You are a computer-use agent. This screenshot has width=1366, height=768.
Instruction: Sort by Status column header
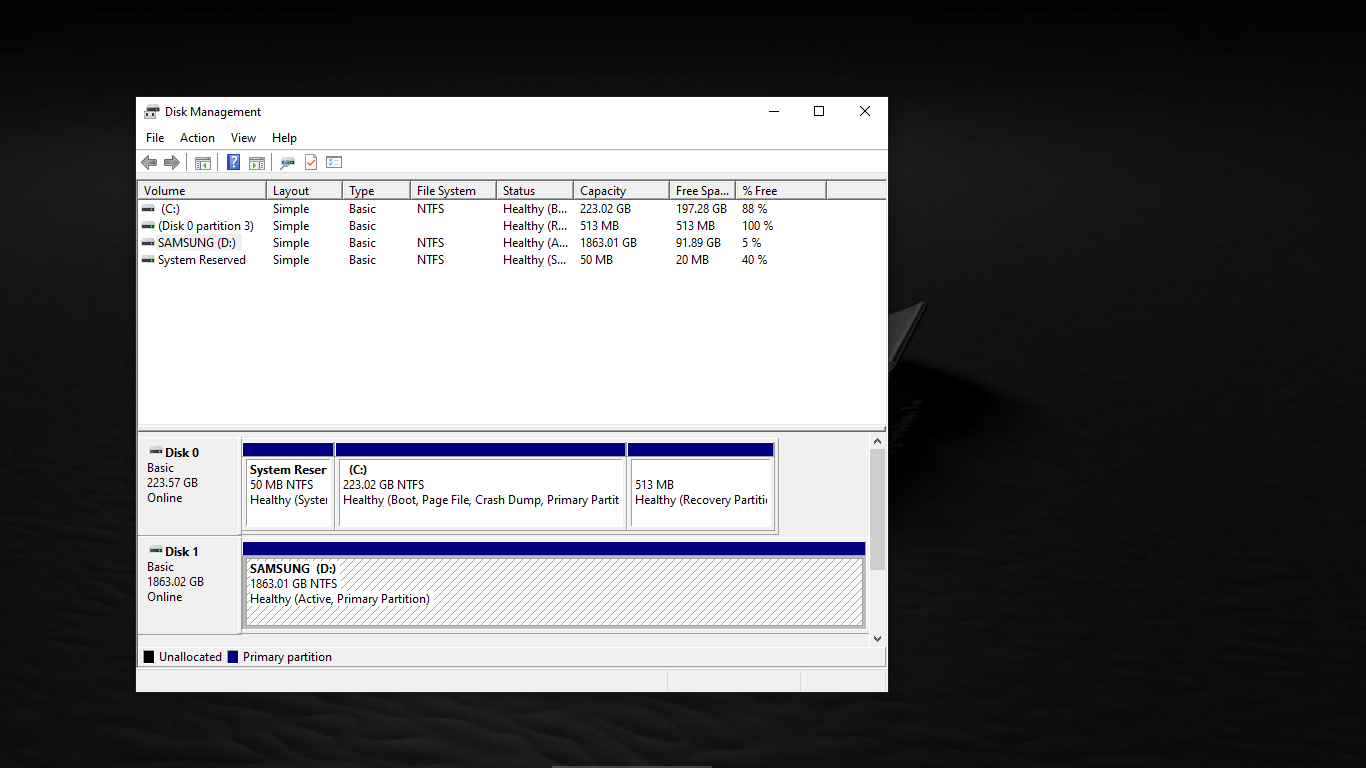[535, 190]
